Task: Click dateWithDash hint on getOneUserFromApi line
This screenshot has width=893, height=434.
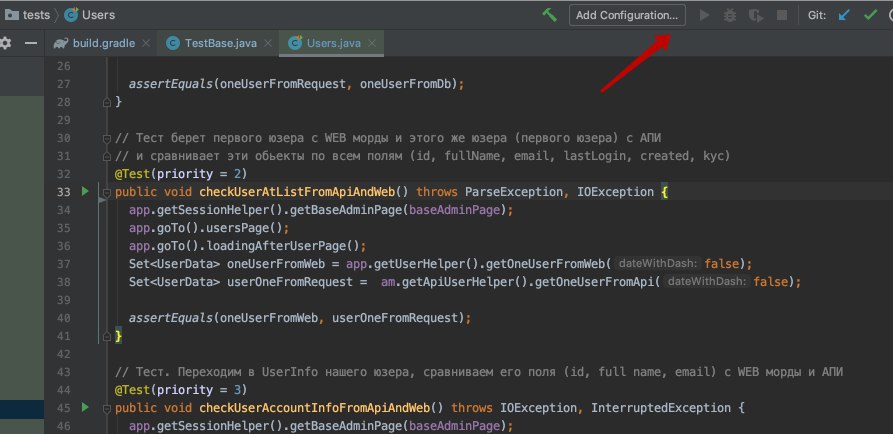Action: click(706, 281)
